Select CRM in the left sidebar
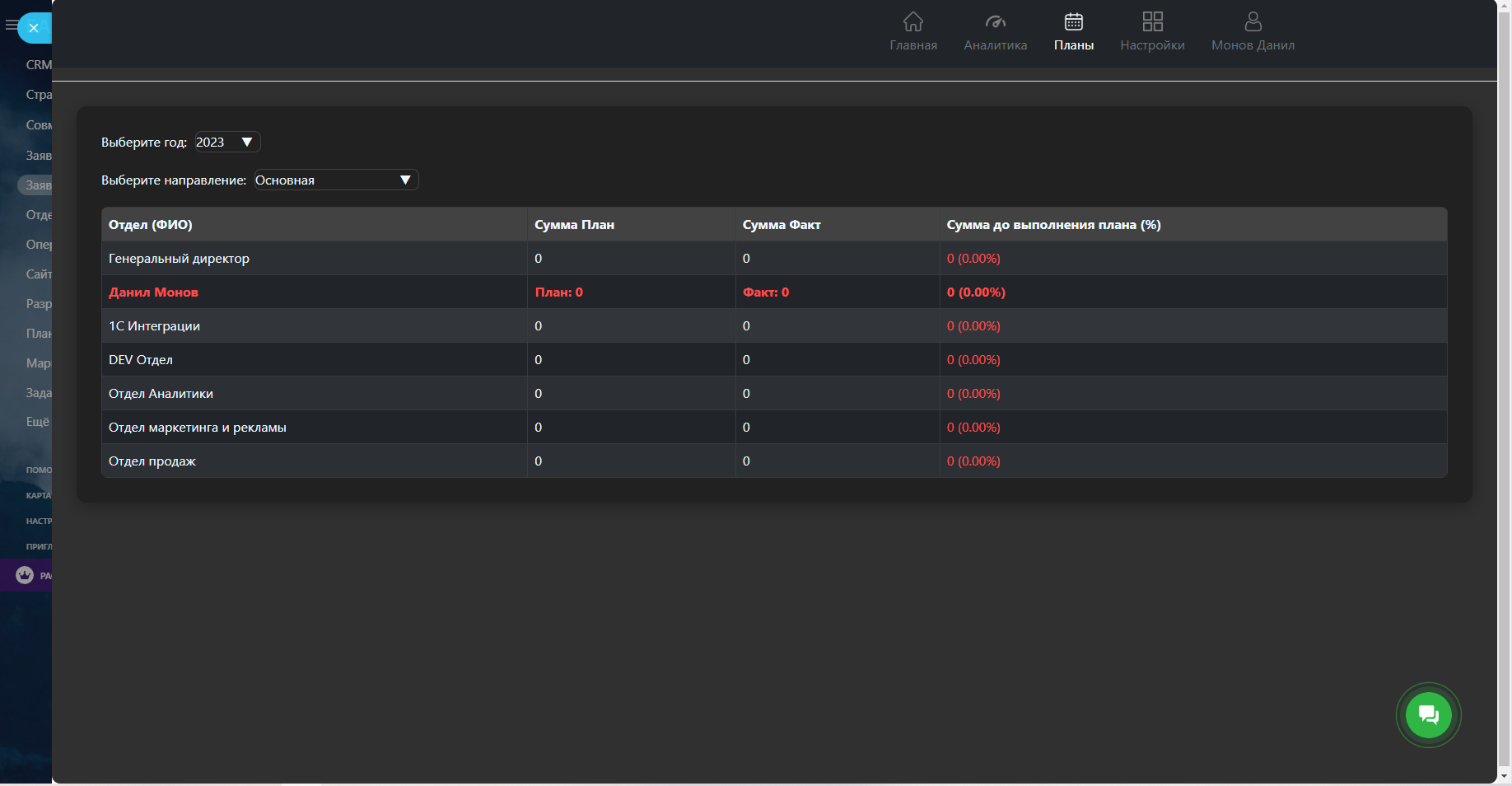 (38, 64)
